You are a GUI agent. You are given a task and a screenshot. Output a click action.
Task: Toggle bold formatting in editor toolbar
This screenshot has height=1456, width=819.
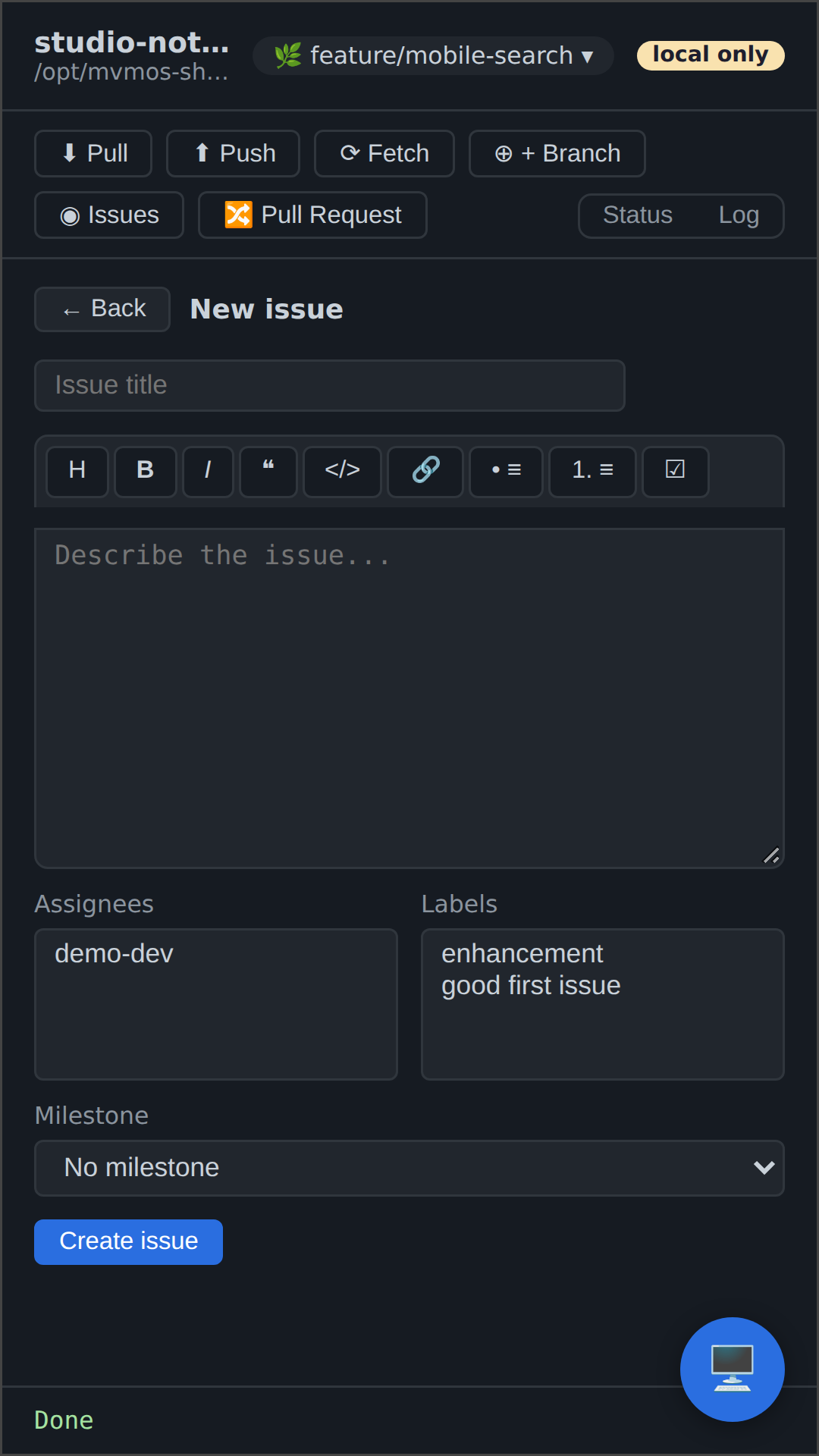click(x=146, y=472)
